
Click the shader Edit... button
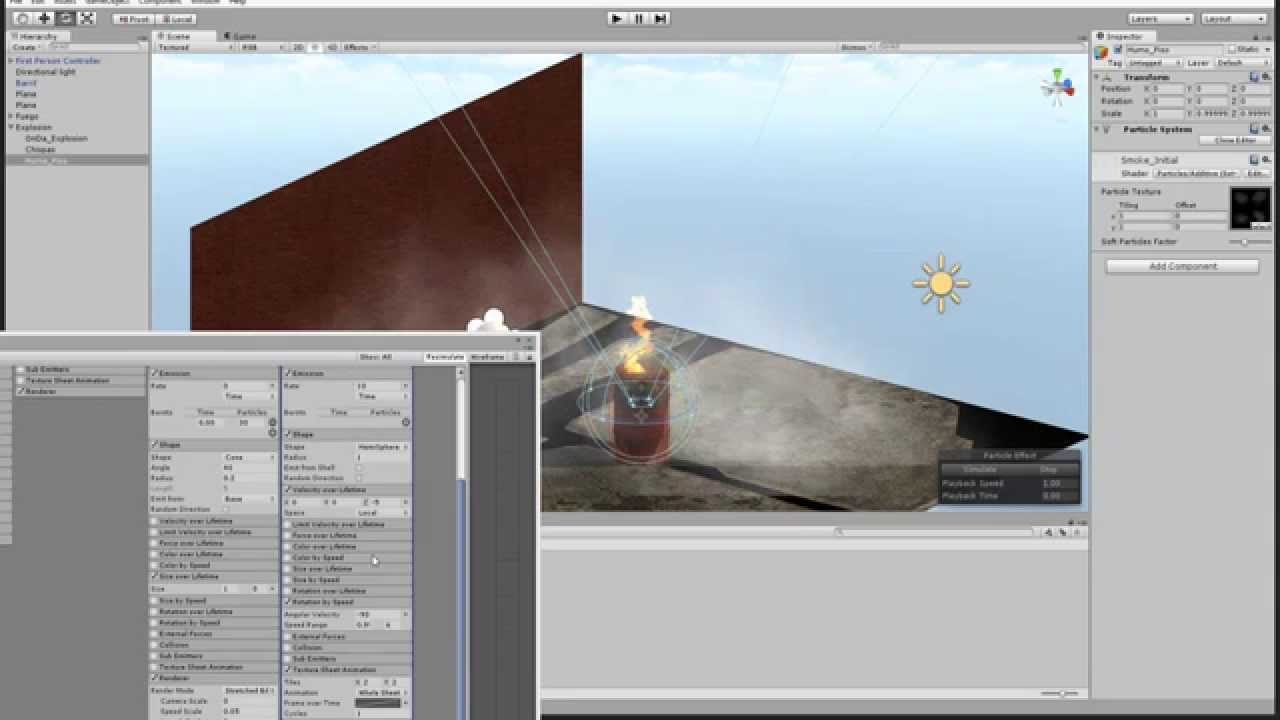(1256, 173)
